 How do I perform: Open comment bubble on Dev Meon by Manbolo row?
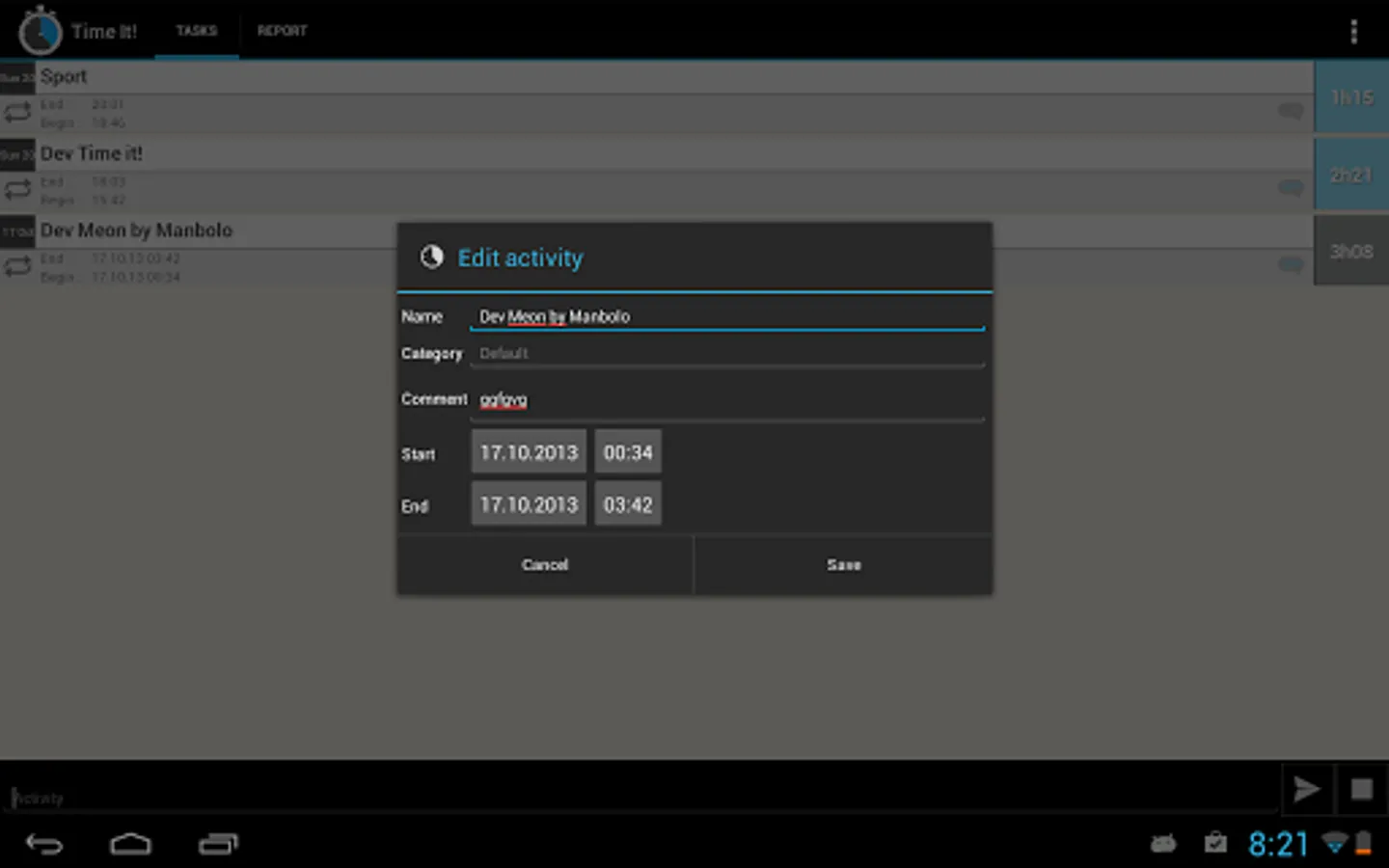[x=1291, y=264]
